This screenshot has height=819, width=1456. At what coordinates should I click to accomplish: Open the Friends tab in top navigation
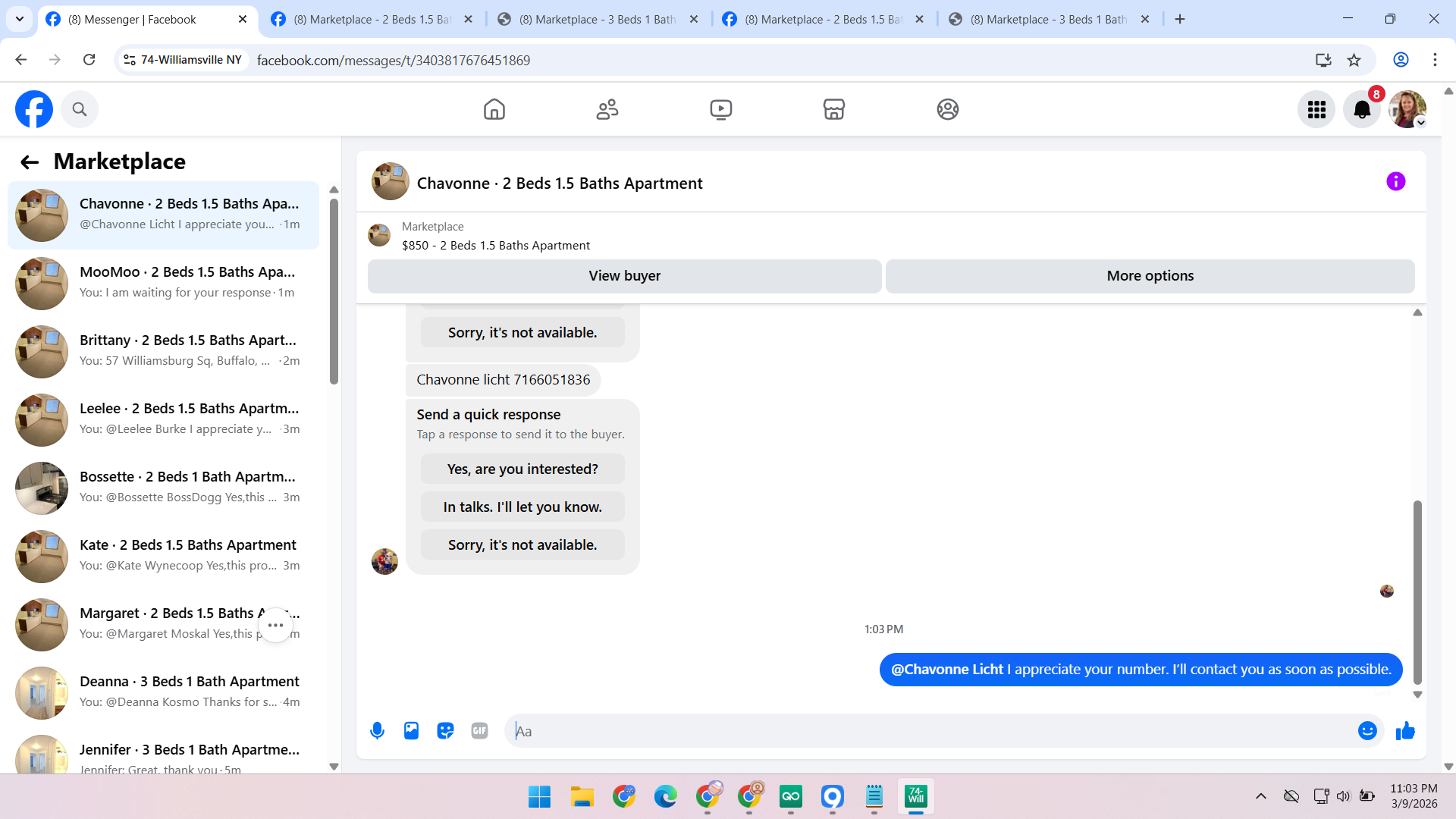pyautogui.click(x=607, y=110)
